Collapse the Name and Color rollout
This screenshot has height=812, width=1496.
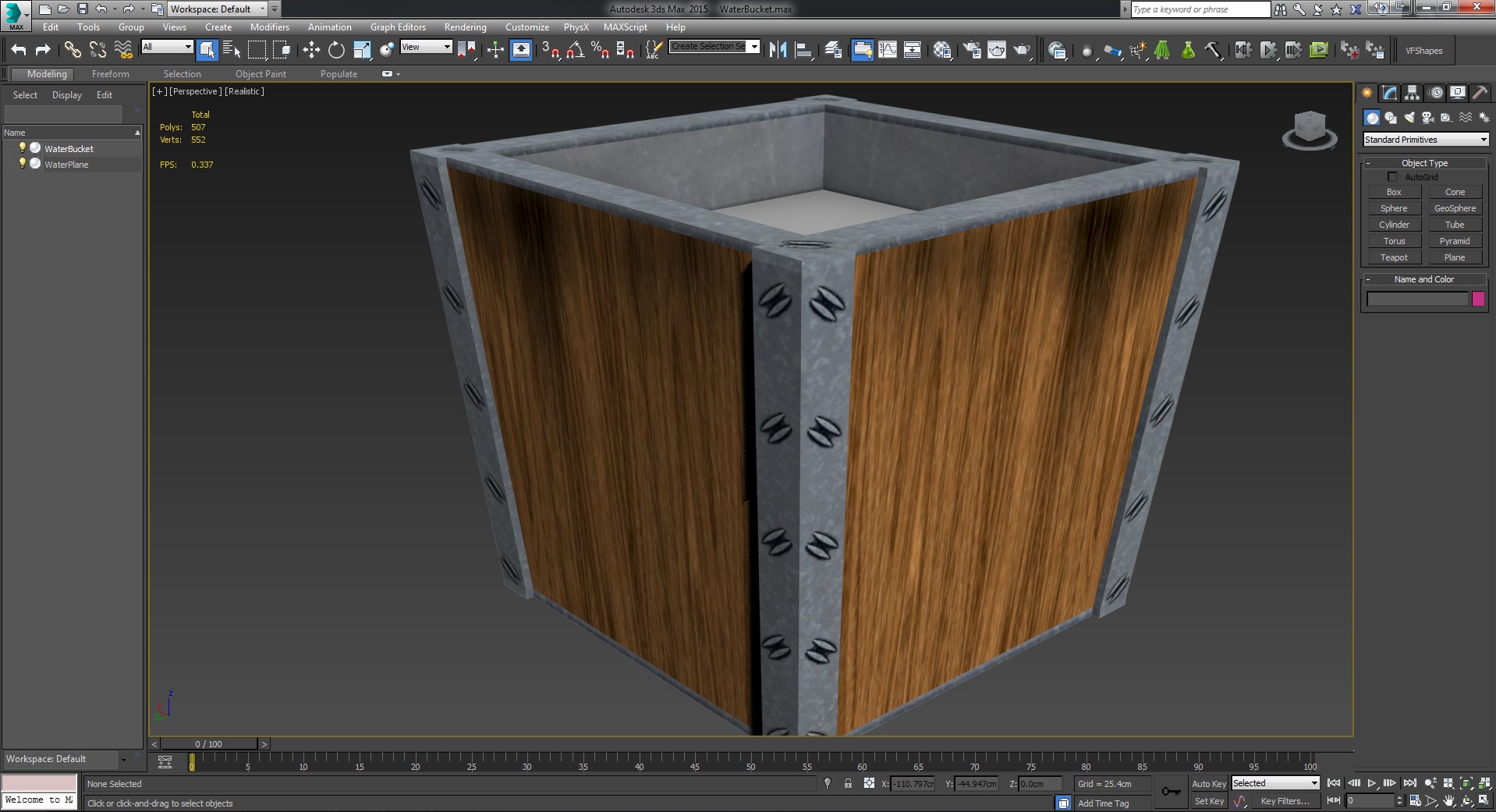pos(1424,279)
